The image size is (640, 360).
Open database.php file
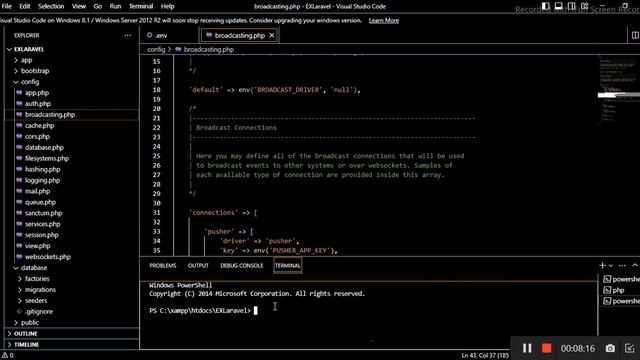44,147
